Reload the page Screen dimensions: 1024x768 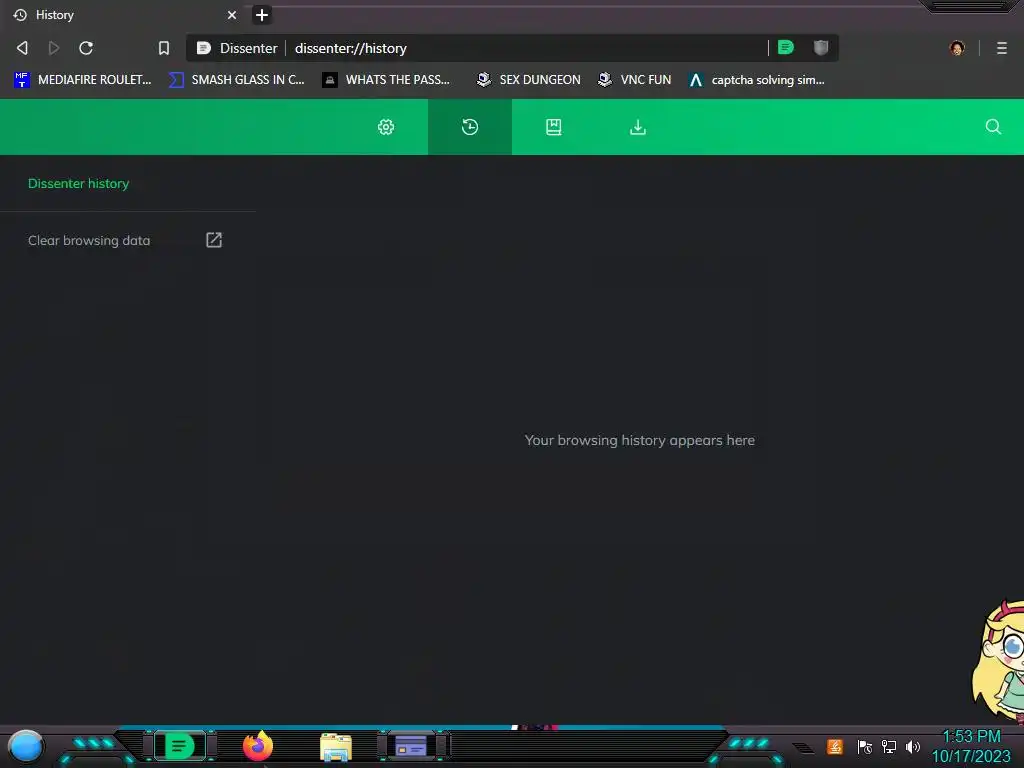coord(86,48)
